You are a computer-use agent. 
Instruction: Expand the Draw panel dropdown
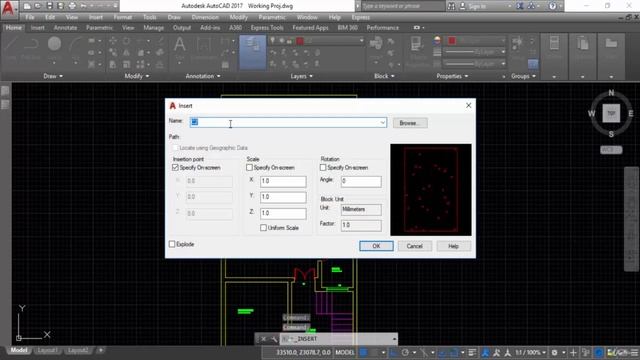[x=53, y=76]
